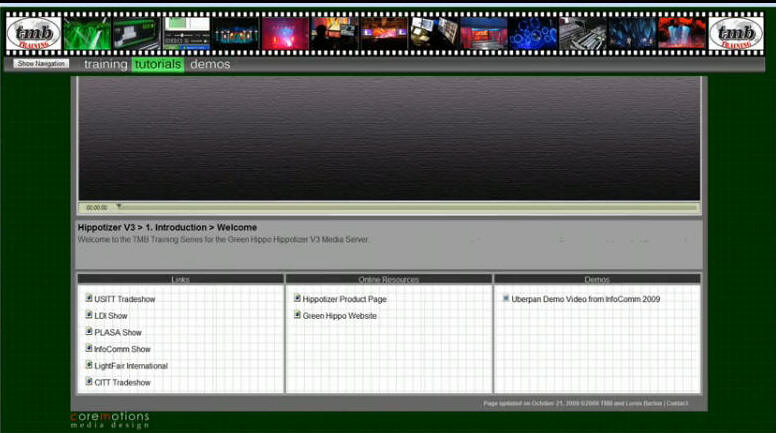The height and width of the screenshot is (433, 776).
Task: Click inside the dark video player area
Action: (x=389, y=139)
